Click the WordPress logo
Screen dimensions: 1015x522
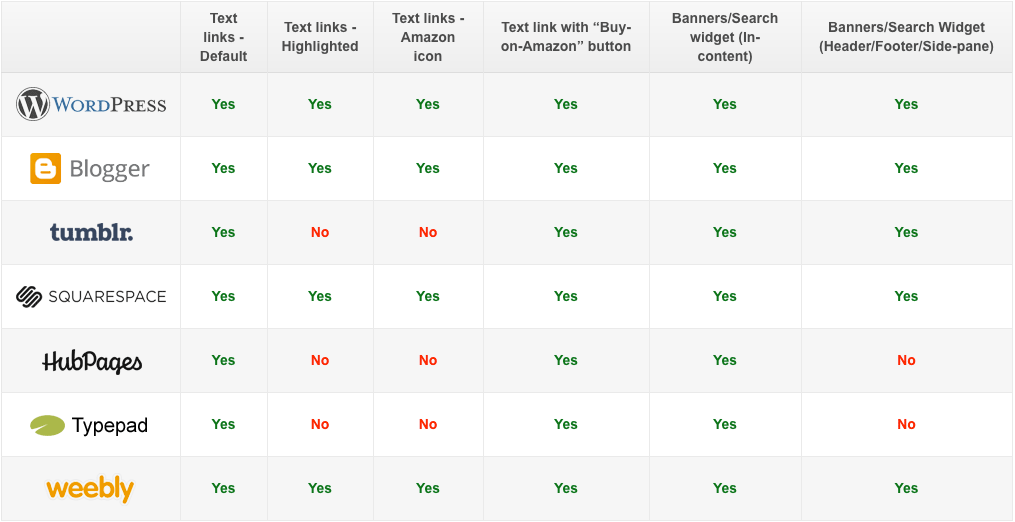[91, 104]
